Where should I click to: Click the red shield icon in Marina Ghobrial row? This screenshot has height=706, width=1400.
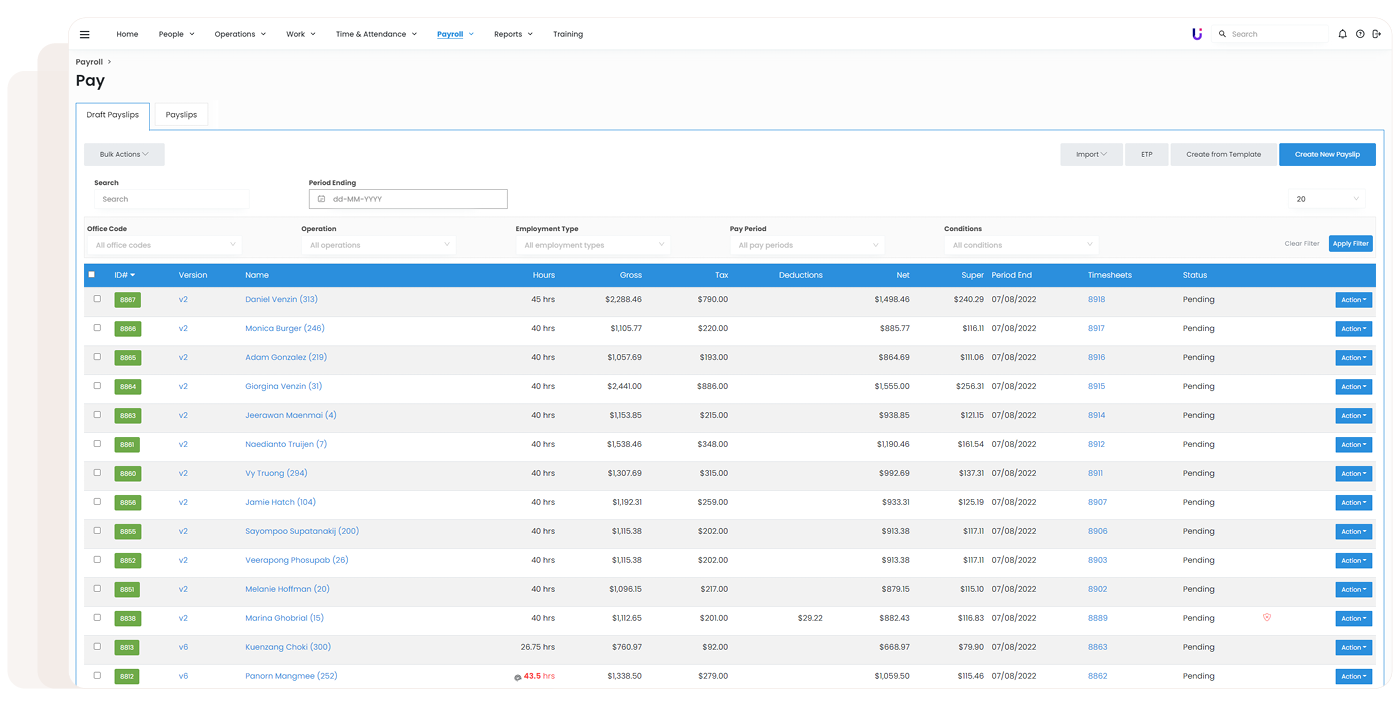pos(1267,618)
